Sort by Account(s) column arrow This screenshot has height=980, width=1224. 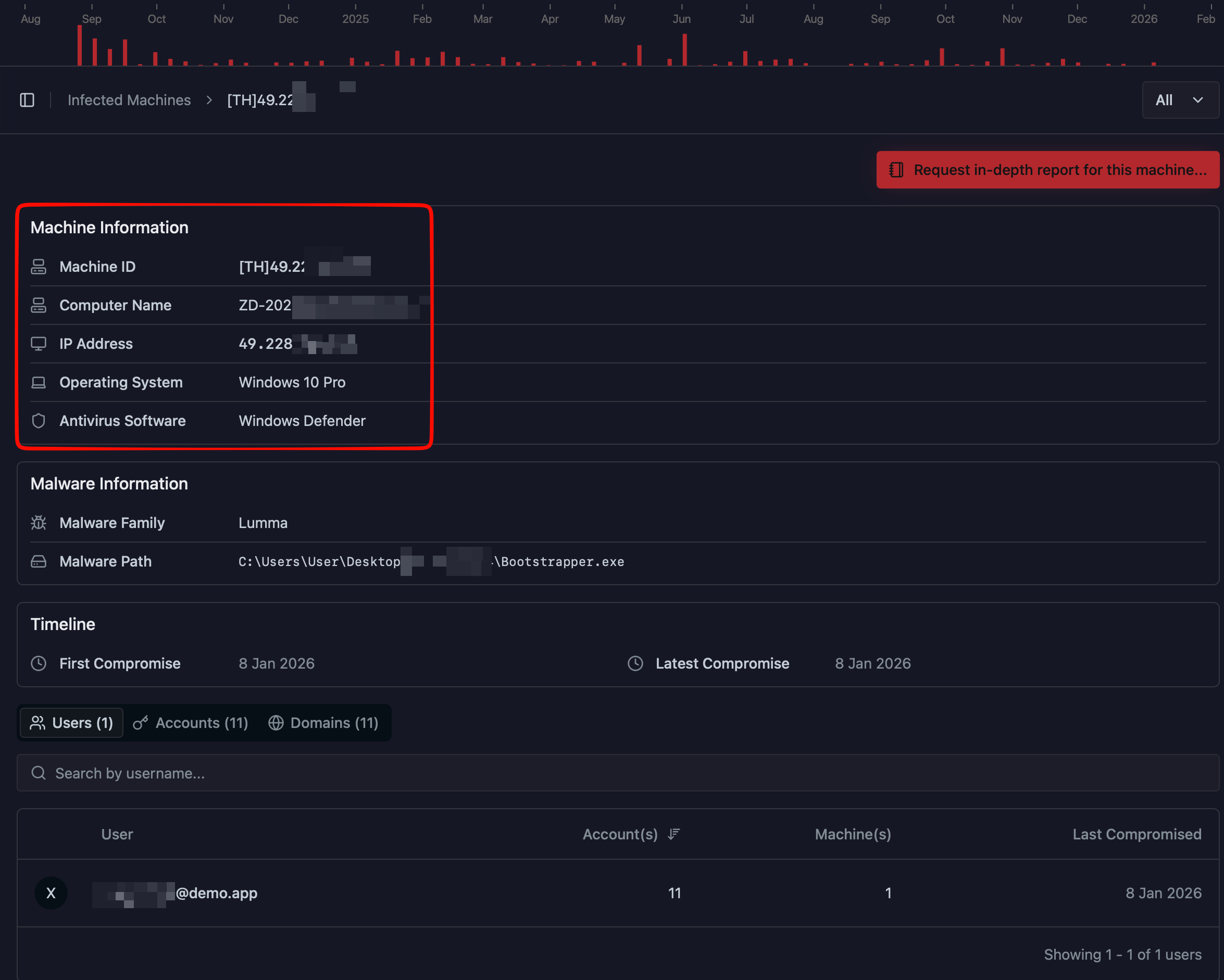point(674,834)
